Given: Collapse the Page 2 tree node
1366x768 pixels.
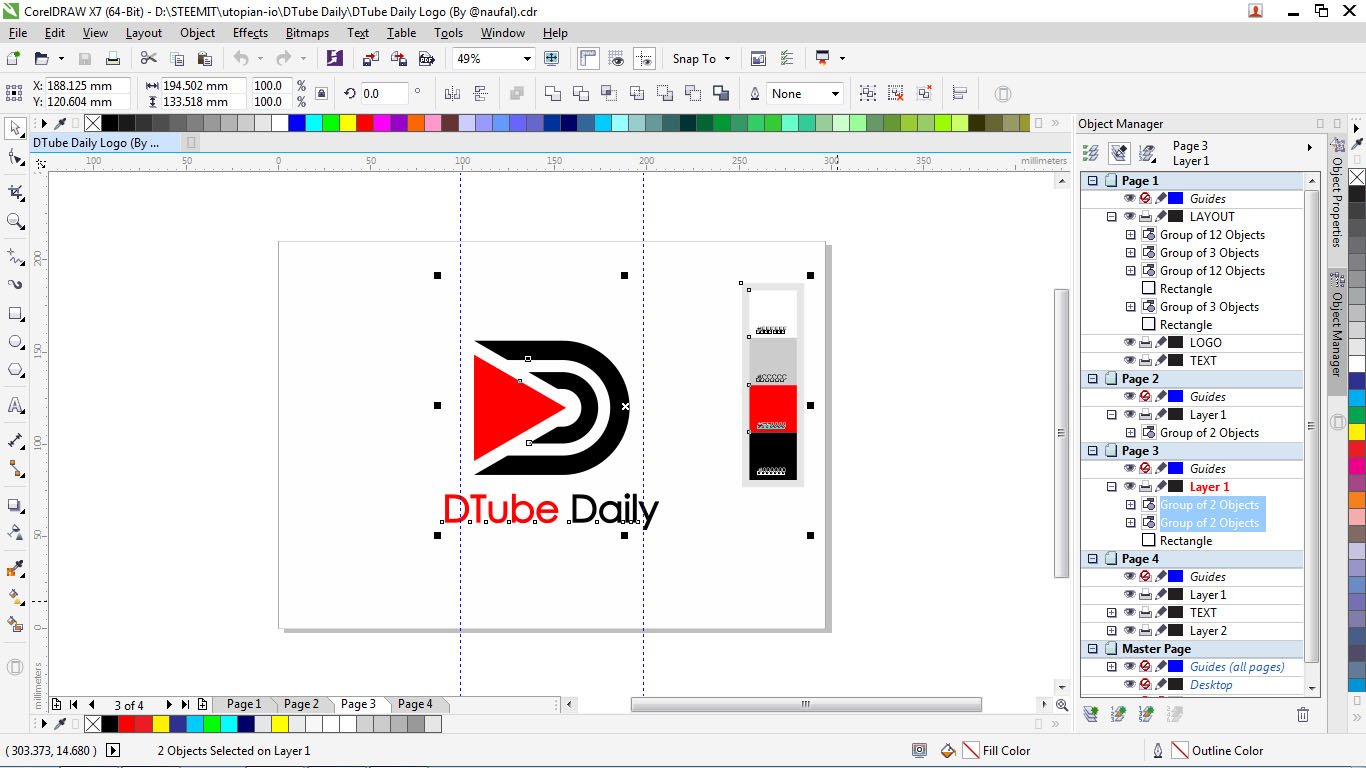Looking at the screenshot, I should 1093,379.
